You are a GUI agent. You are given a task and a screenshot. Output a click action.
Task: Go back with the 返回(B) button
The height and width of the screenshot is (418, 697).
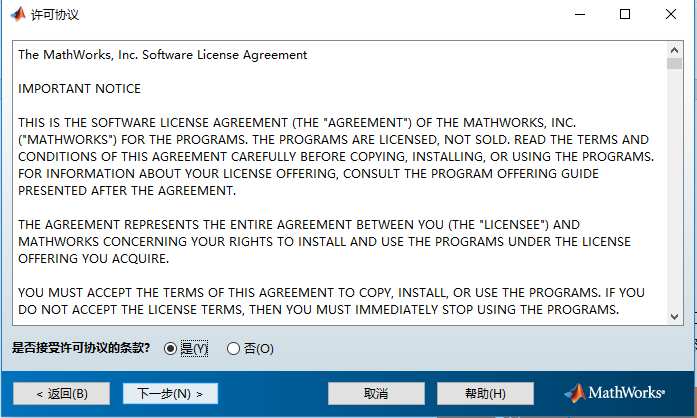(x=61, y=393)
